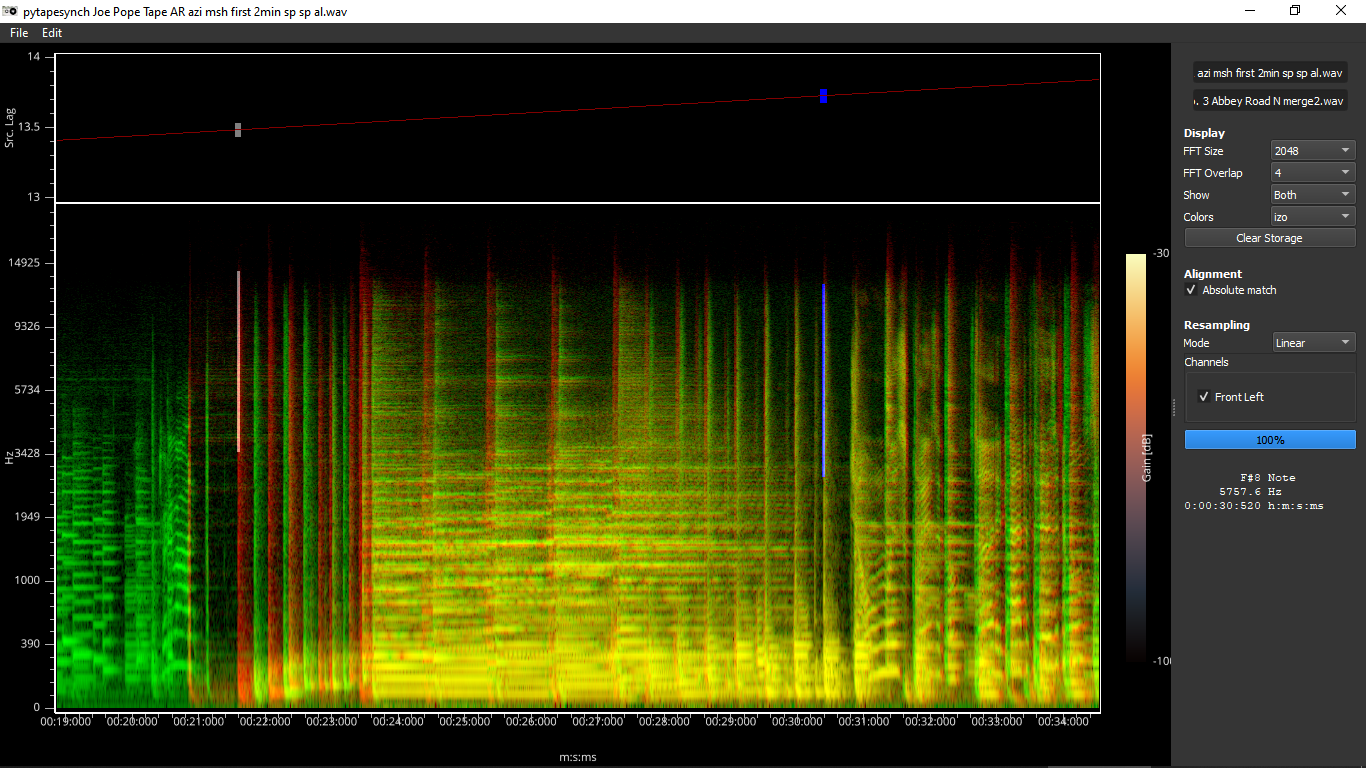This screenshot has width=1366, height=768.
Task: Click the 0:00:30:520 h:m:s:ms readout
Action: tap(1254, 506)
